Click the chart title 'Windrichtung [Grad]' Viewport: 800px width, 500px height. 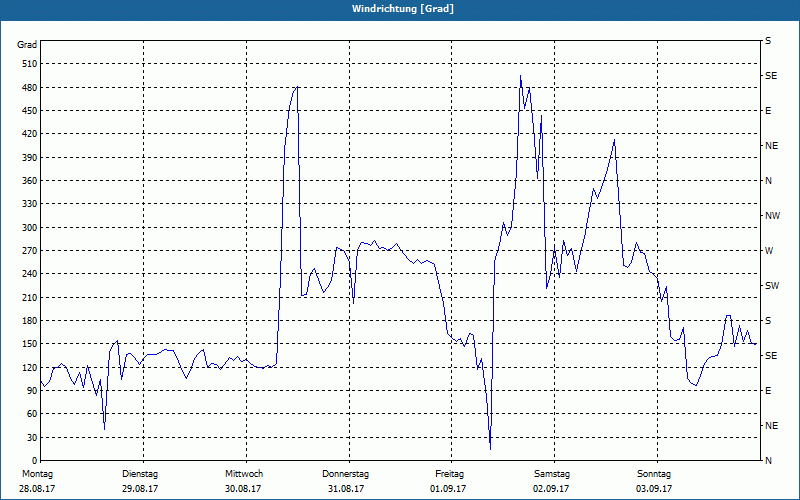(x=402, y=9)
